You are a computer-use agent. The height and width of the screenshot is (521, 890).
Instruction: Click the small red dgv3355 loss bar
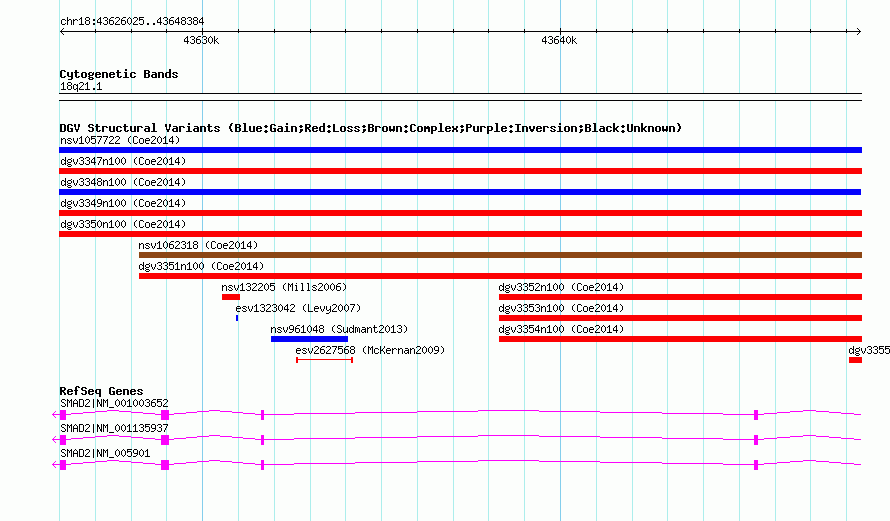(855, 360)
